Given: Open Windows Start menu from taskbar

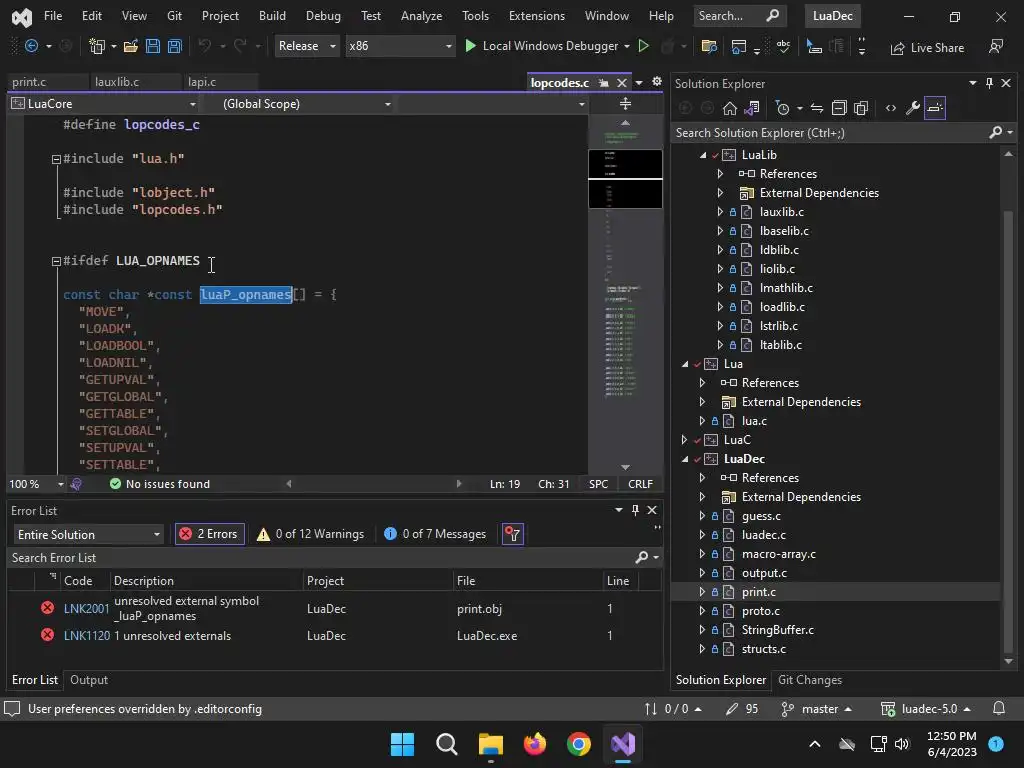Looking at the screenshot, I should click(402, 744).
